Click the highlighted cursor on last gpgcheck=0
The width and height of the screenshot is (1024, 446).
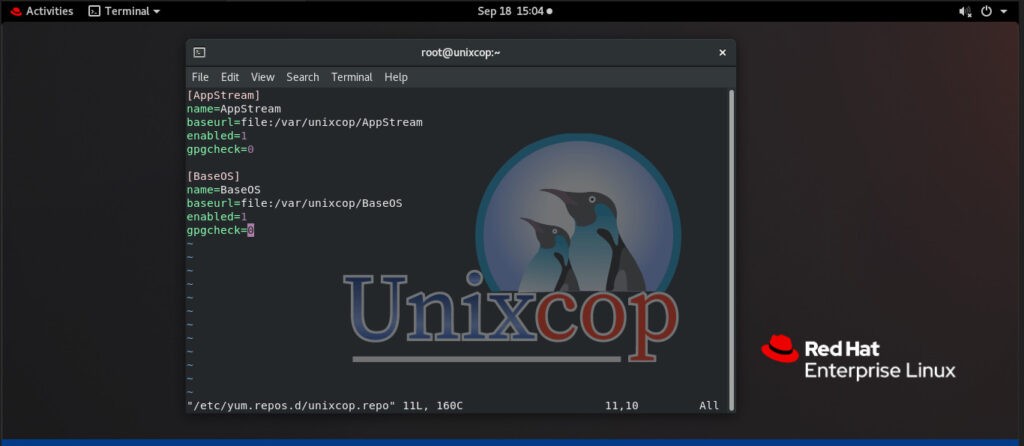251,231
